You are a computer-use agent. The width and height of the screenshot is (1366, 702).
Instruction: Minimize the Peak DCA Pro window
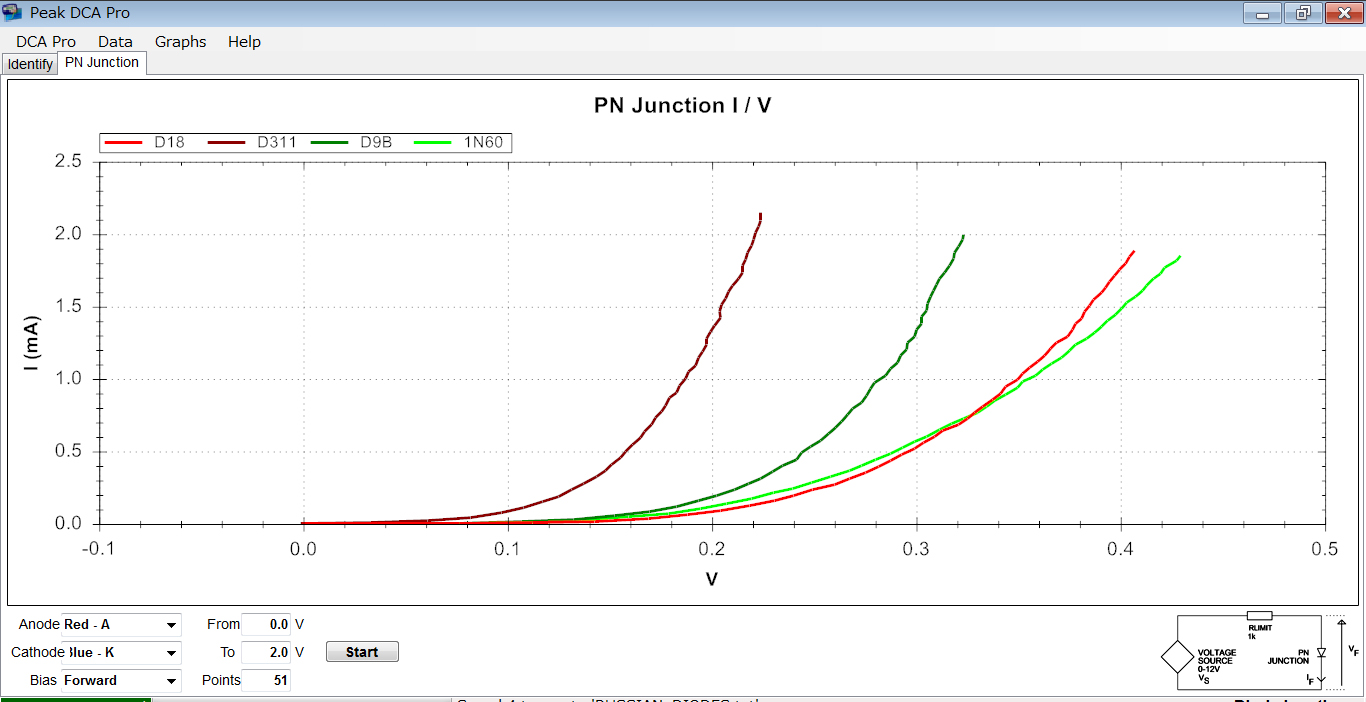[1264, 13]
